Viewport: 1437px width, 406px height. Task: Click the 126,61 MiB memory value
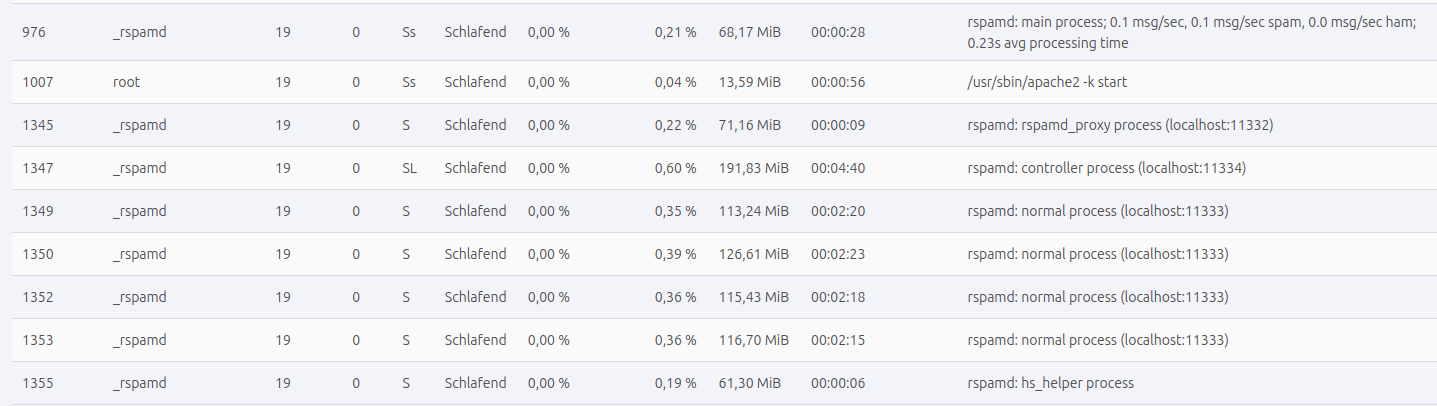753,254
